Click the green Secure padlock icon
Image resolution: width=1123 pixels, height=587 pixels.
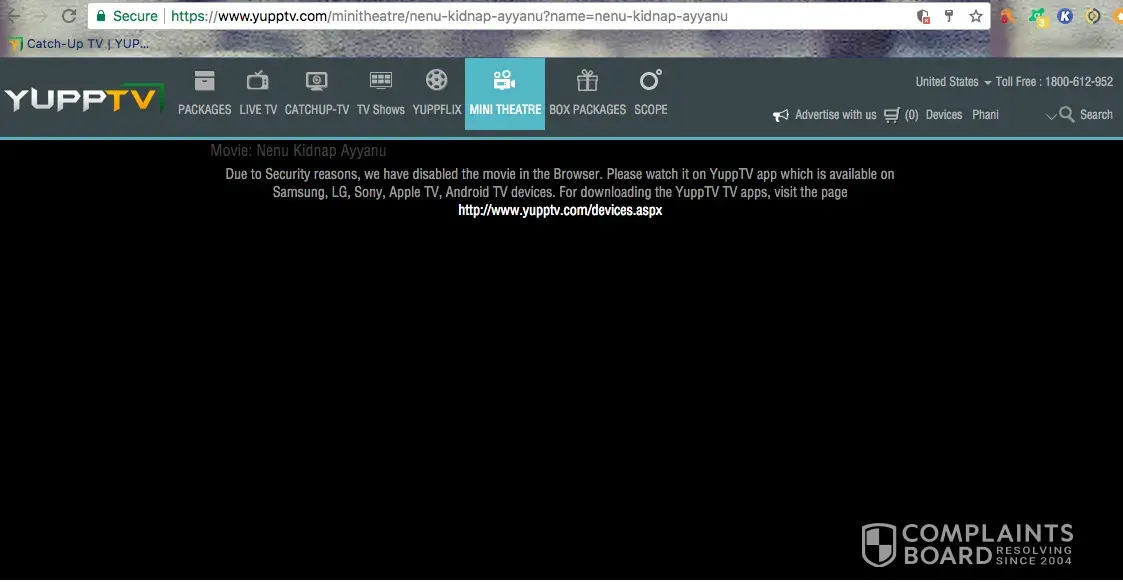[101, 16]
